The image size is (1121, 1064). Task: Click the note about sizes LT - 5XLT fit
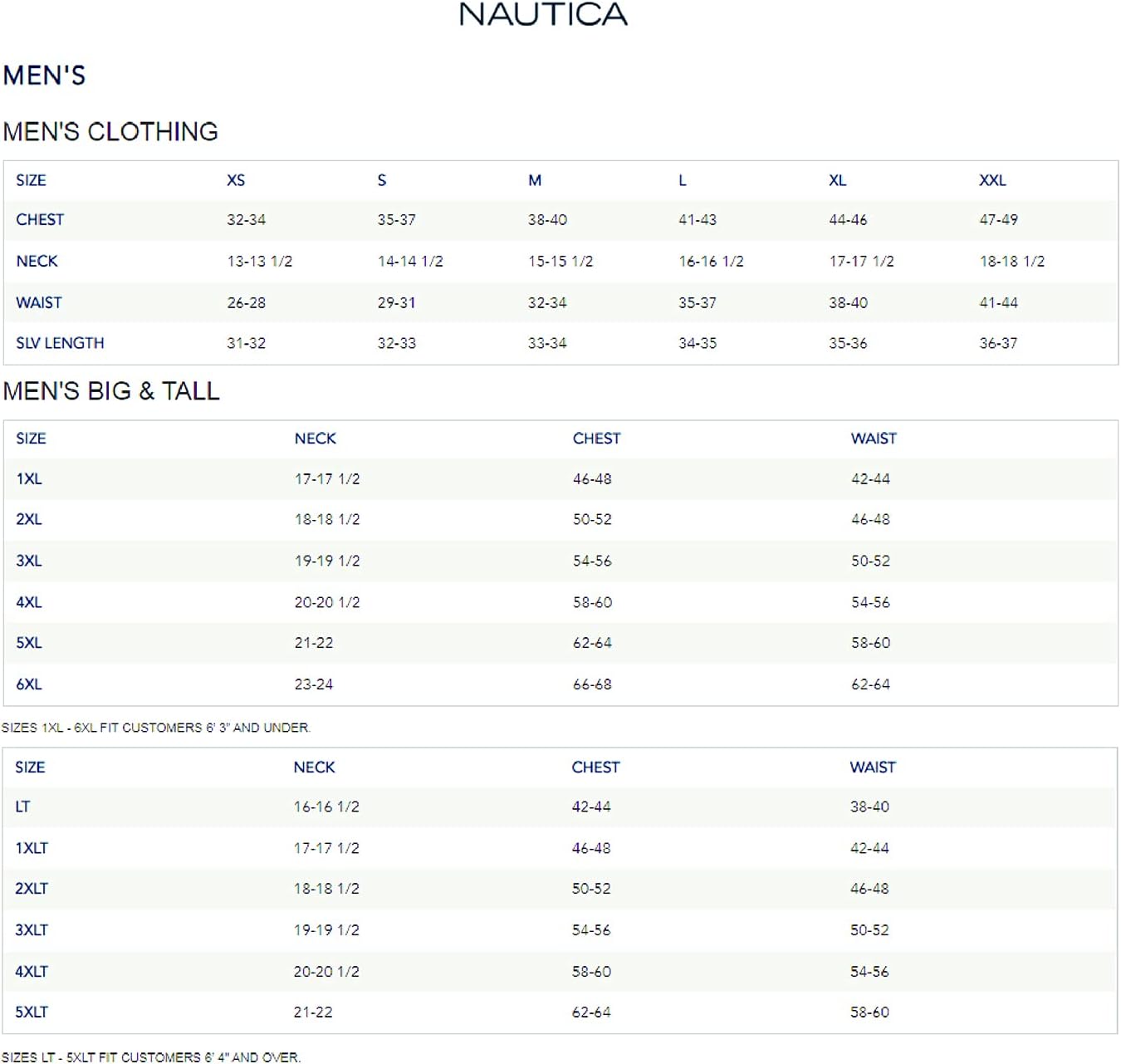coord(151,1057)
